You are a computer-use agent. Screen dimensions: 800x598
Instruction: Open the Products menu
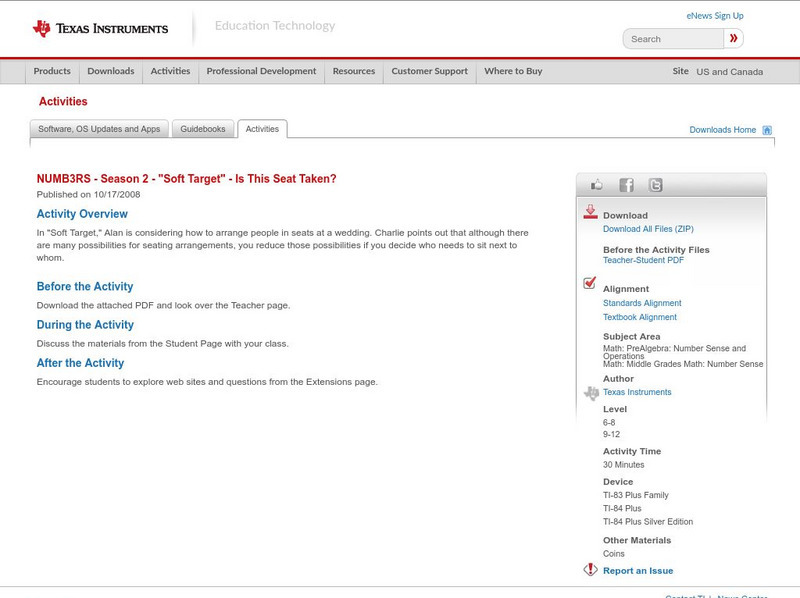(52, 72)
